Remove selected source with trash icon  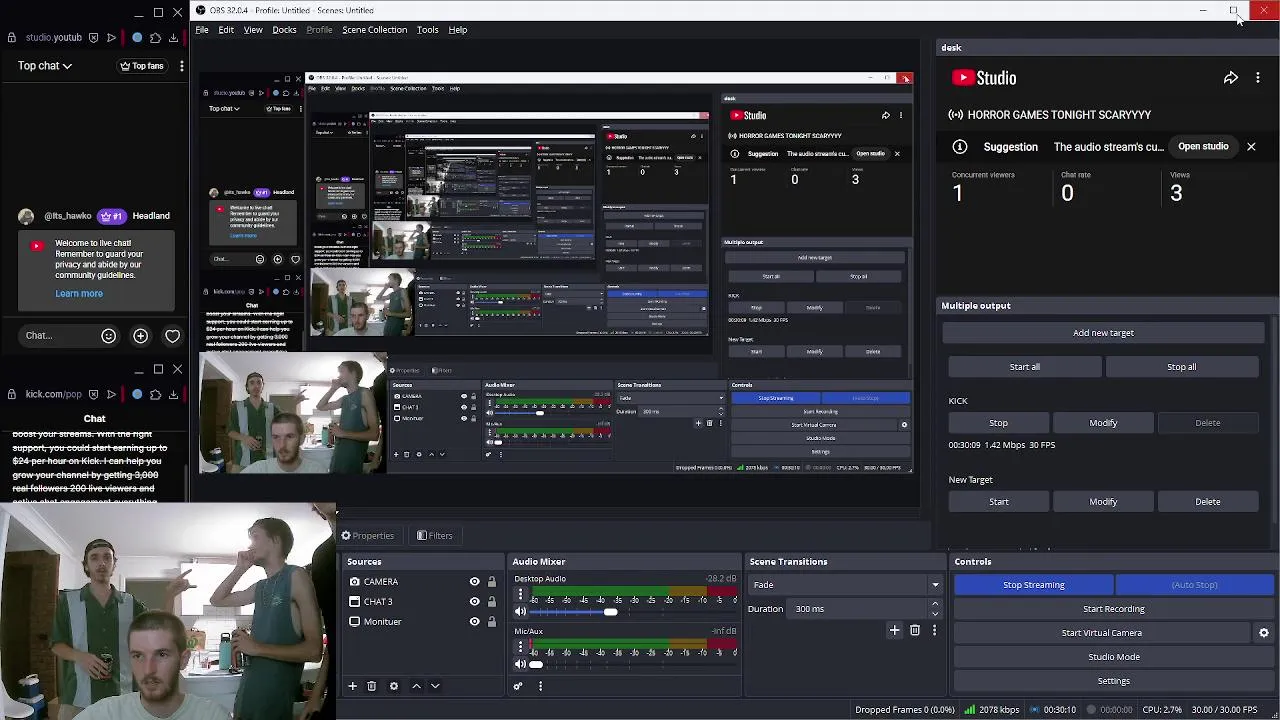(x=372, y=686)
